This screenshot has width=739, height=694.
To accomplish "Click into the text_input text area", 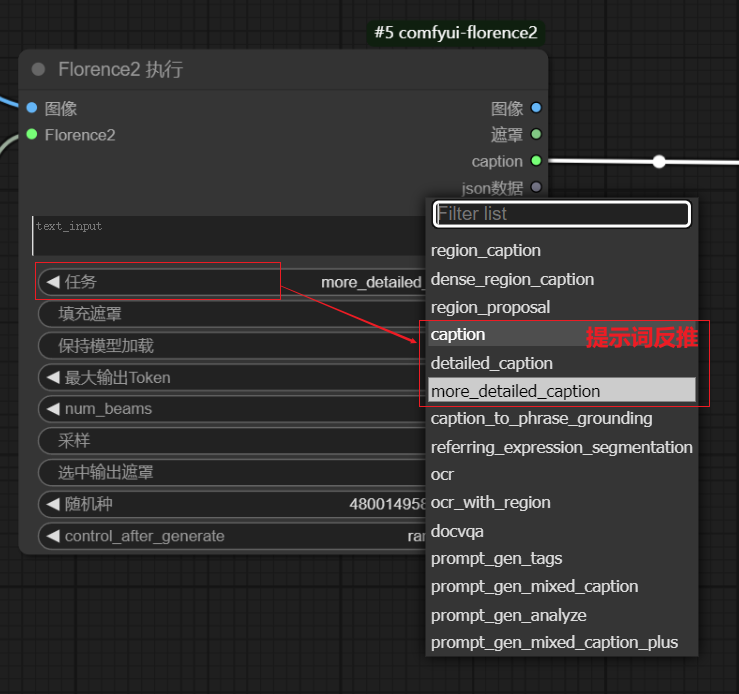I will (229, 236).
